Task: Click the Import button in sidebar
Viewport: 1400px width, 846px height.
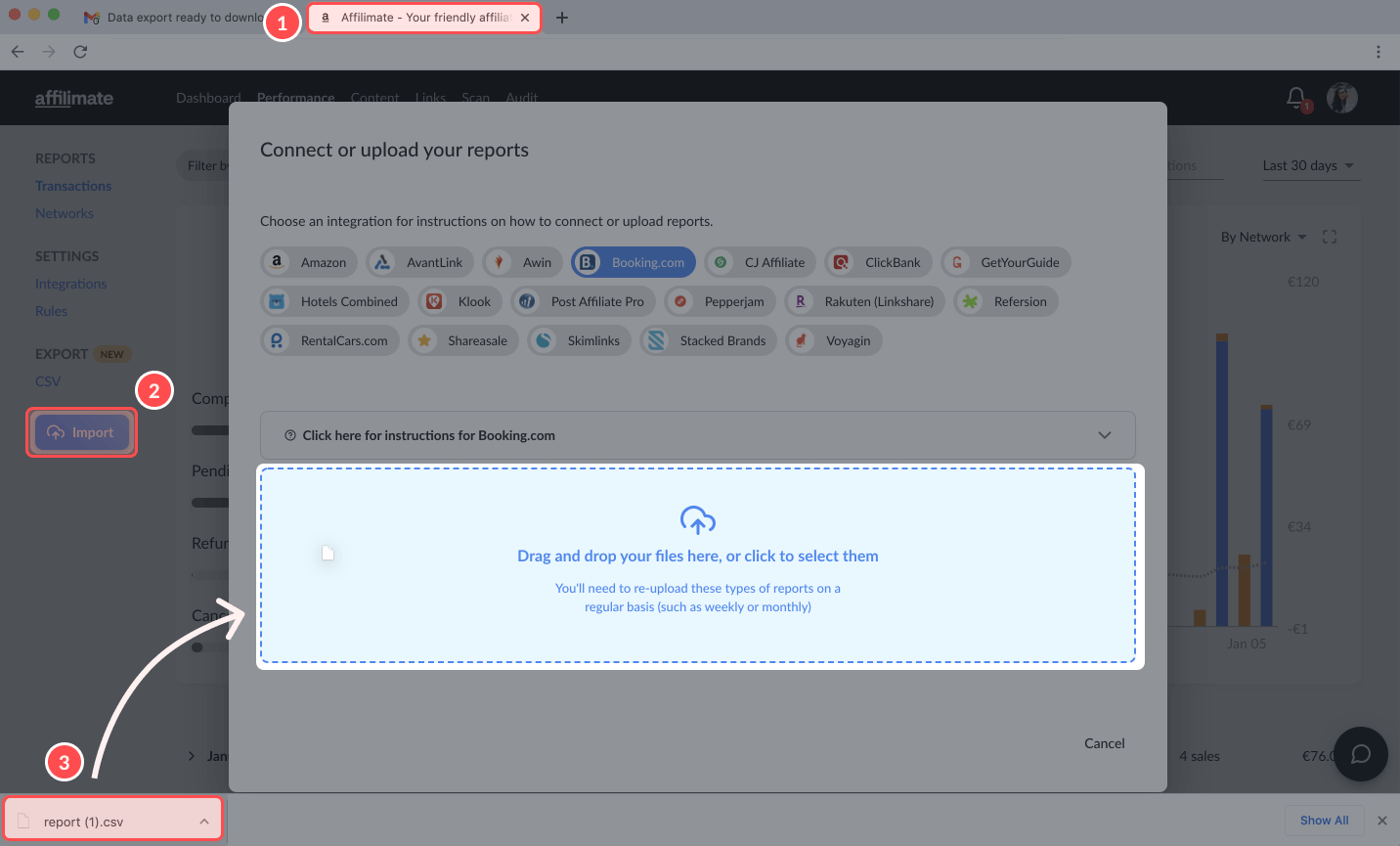Action: [x=81, y=432]
